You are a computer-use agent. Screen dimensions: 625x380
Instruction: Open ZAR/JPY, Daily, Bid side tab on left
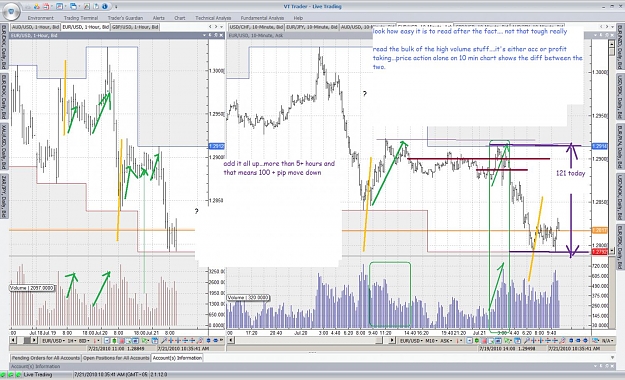[4, 195]
